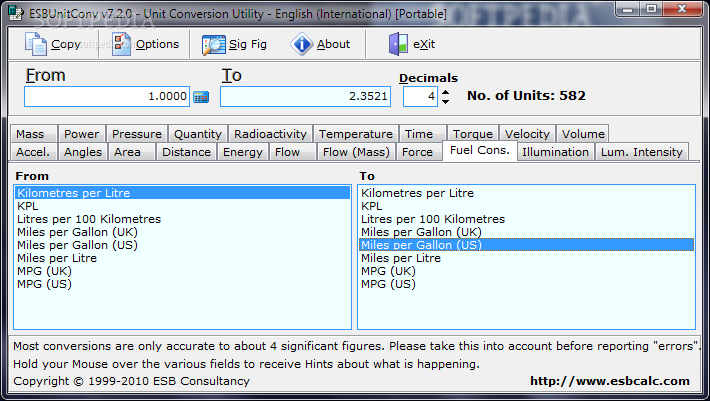Image resolution: width=710 pixels, height=401 pixels.
Task: Open the Volume tab
Action: click(x=583, y=134)
